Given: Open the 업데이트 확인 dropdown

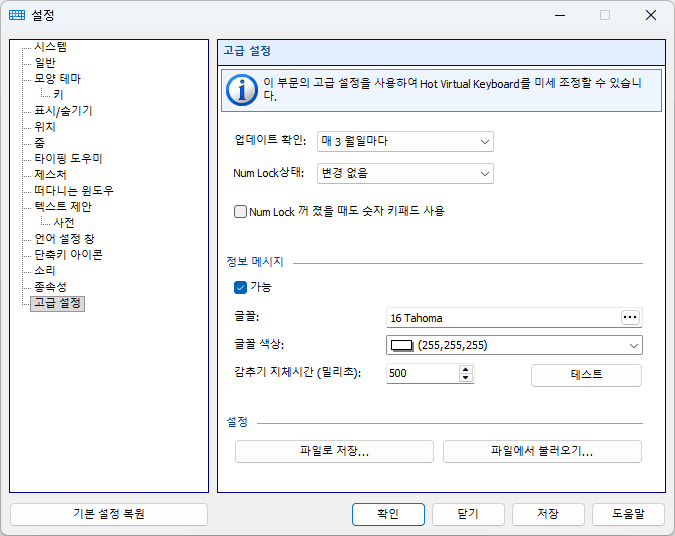Looking at the screenshot, I should coord(405,142).
